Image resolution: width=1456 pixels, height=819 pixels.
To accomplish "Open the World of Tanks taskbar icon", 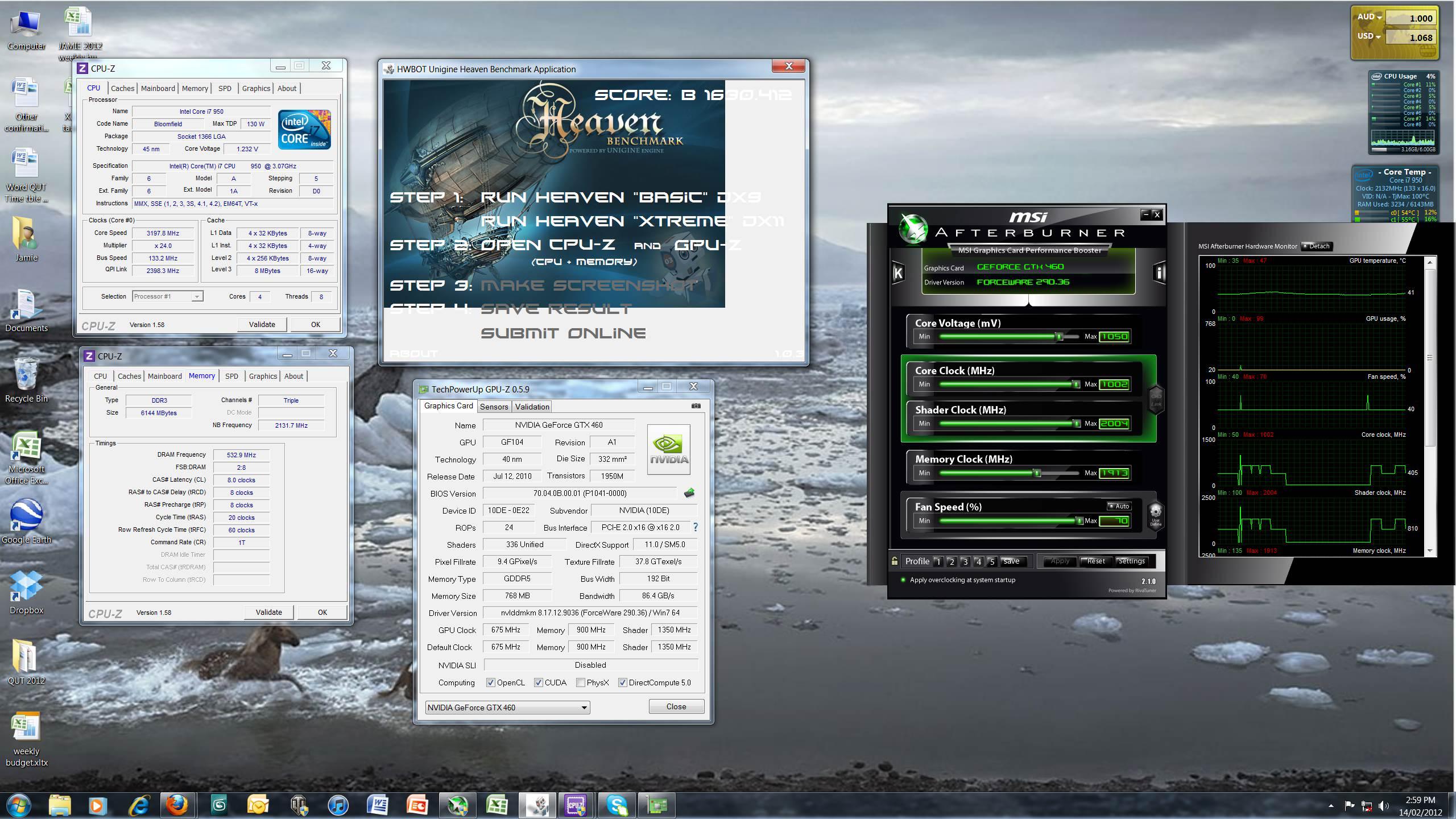I will click(x=299, y=805).
